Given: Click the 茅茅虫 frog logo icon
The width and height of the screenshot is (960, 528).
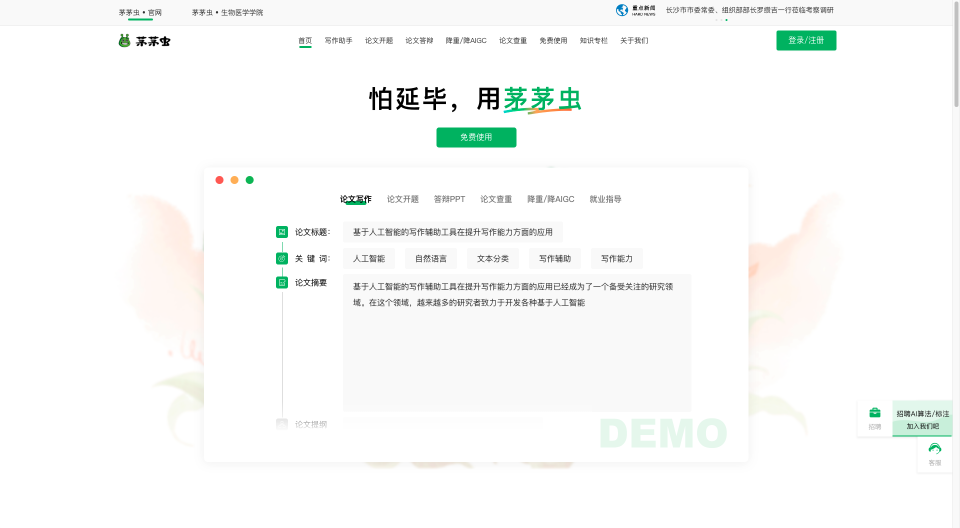Looking at the screenshot, I should (124, 41).
